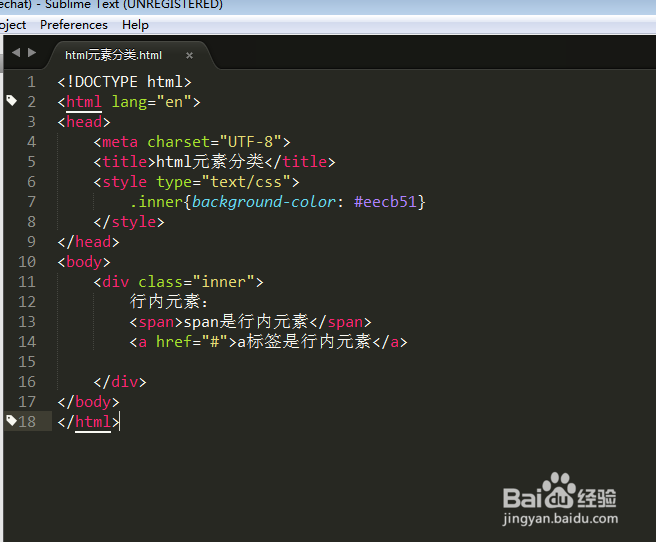Click the background-color property name
Image resolution: width=656 pixels, height=542 pixels.
tap(264, 202)
